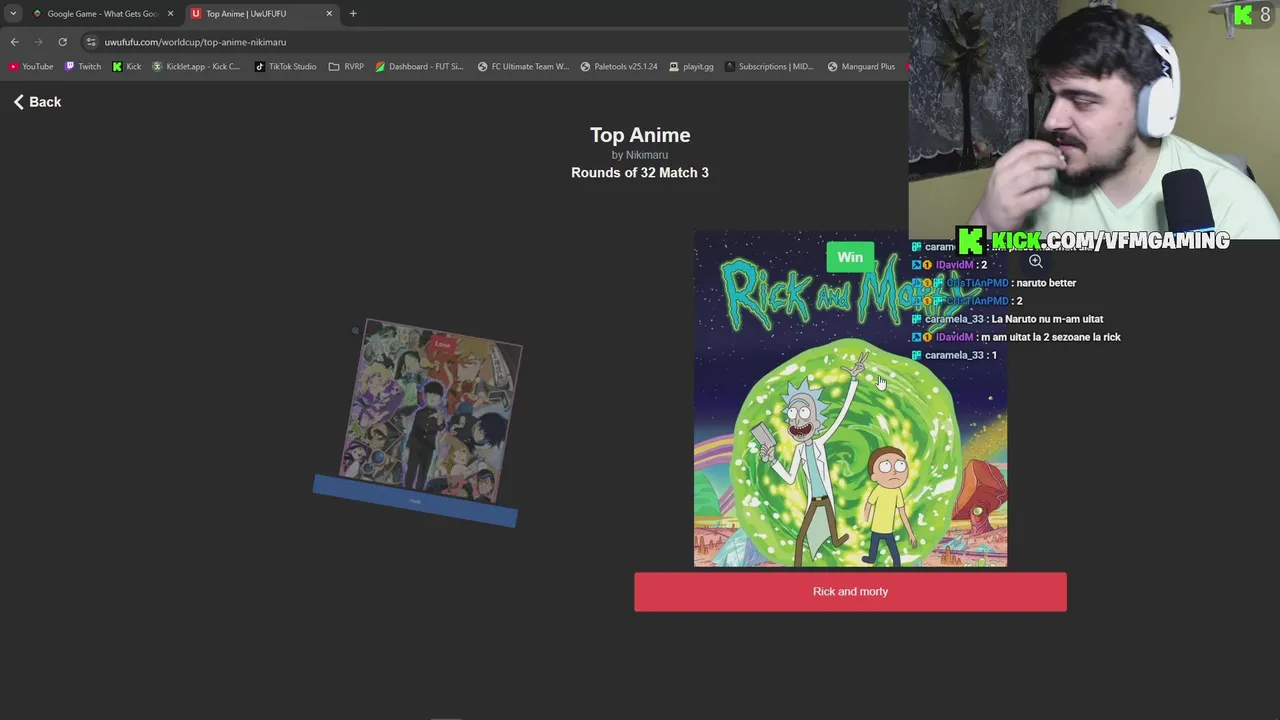Close the Google Game tab
This screenshot has height=720, width=1280.
pos(170,13)
